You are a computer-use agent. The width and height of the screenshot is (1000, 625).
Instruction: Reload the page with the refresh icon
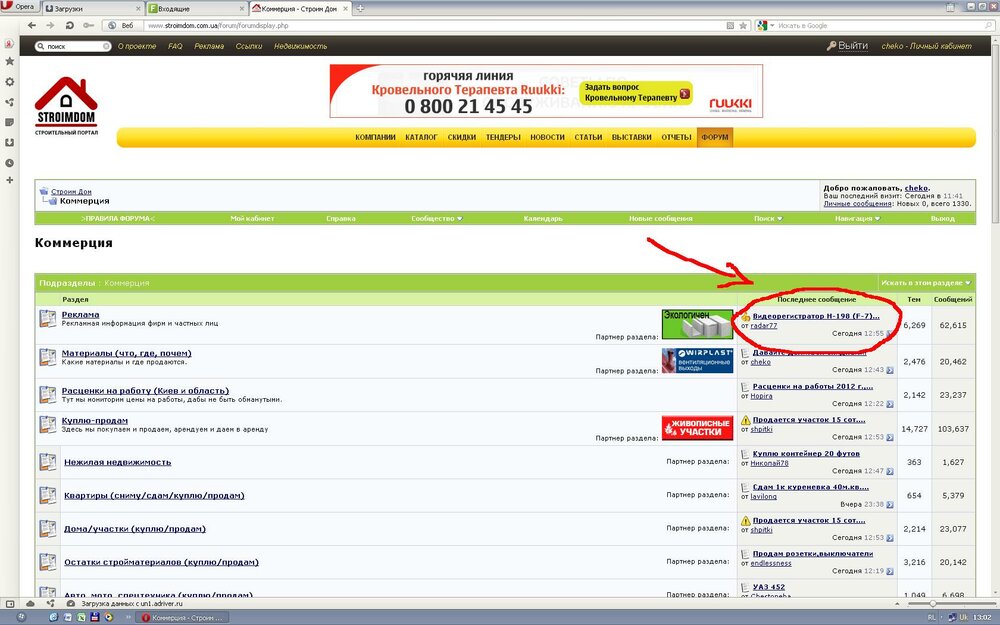69,26
